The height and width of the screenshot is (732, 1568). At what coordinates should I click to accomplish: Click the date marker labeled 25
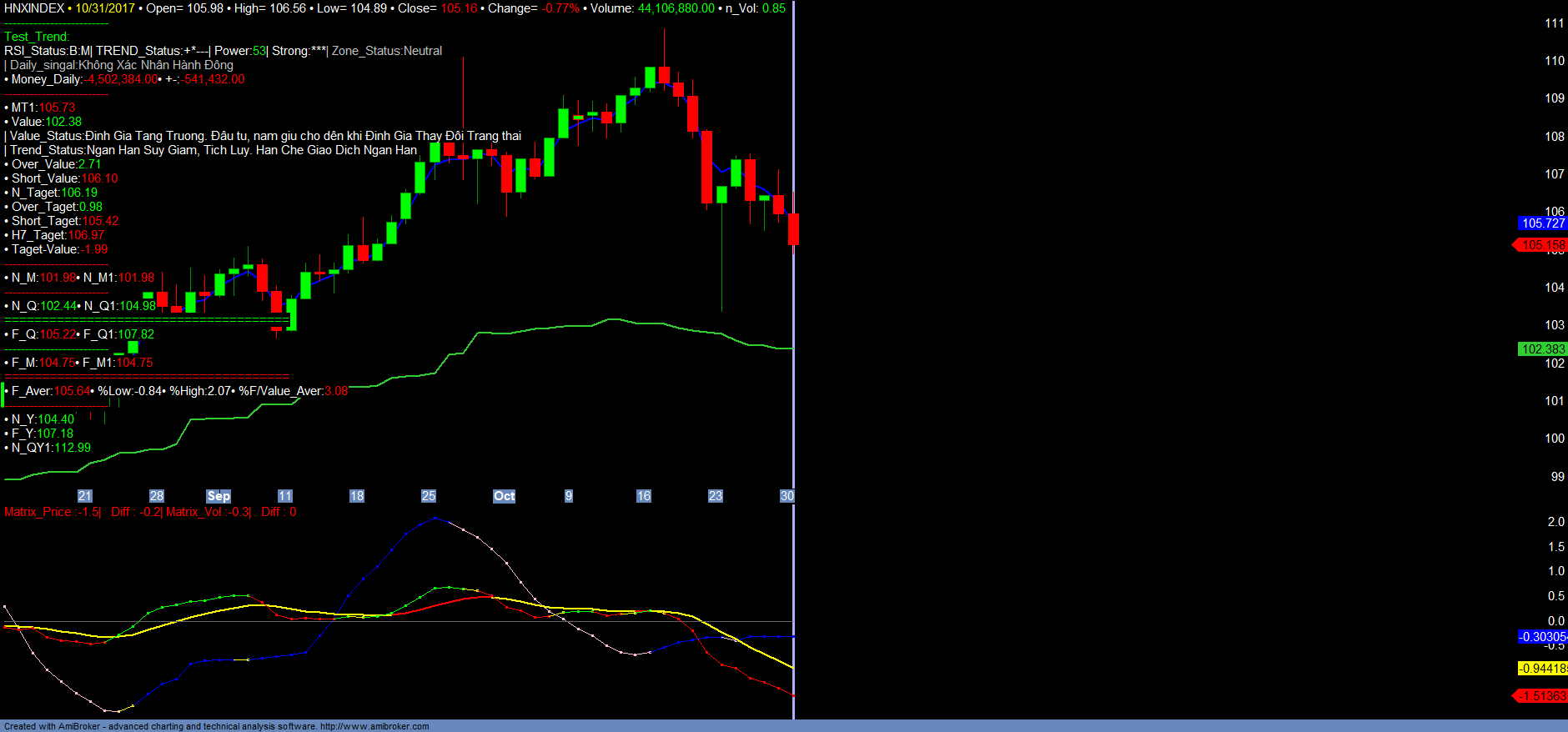click(x=428, y=496)
